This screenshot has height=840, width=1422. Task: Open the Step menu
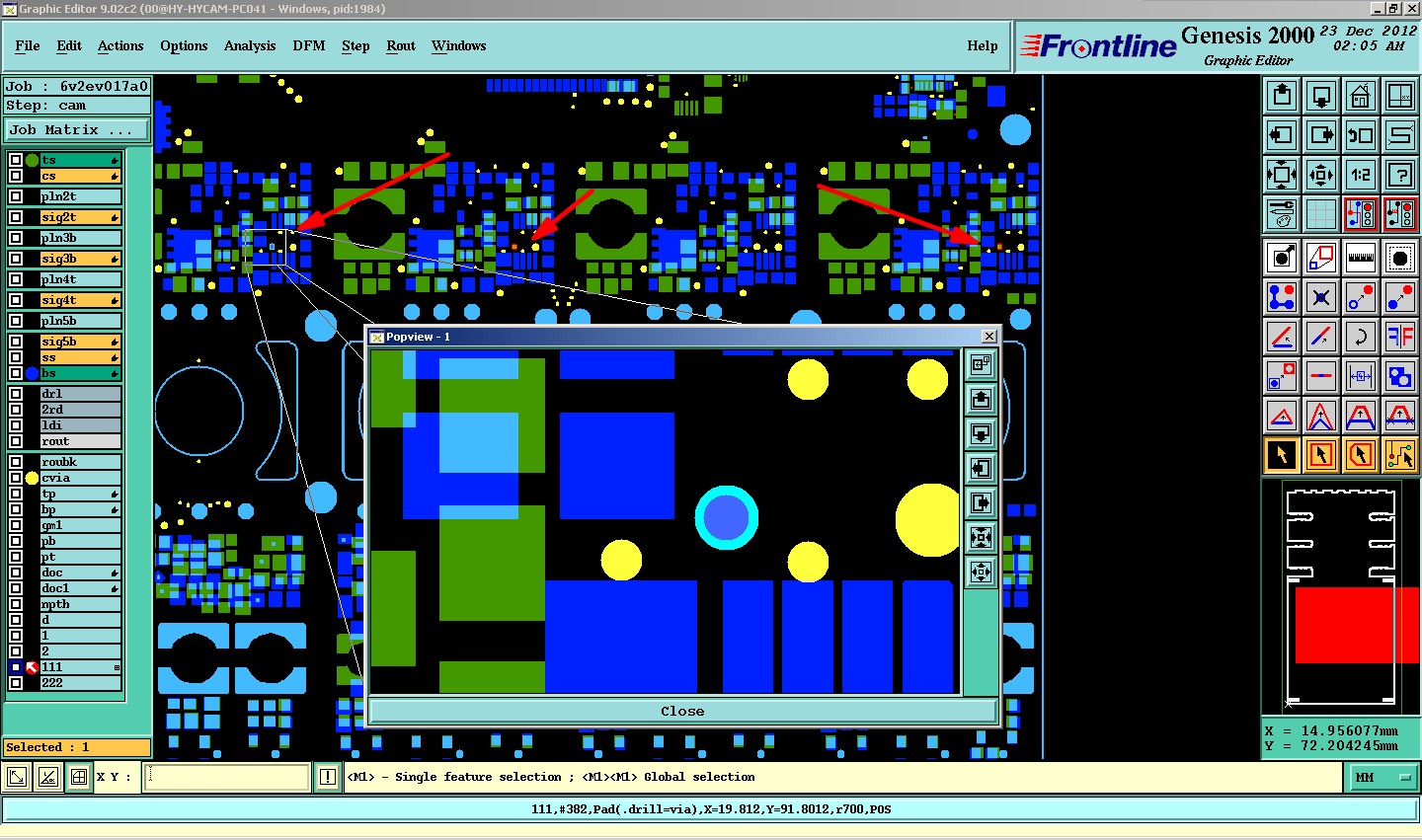(355, 45)
